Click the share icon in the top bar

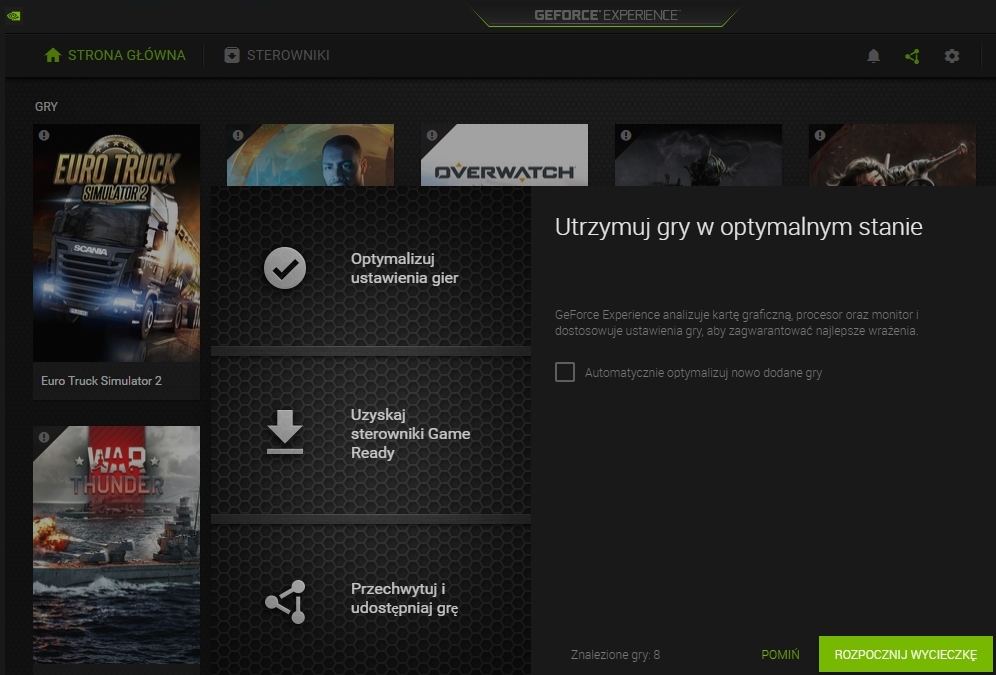coord(912,56)
